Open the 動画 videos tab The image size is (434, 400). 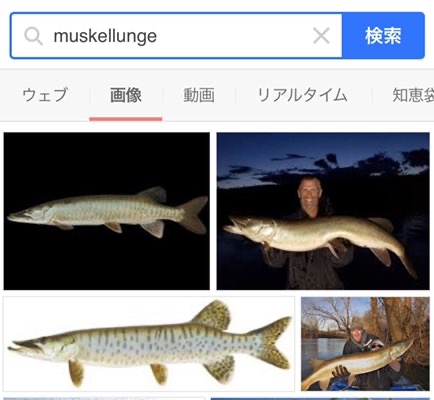pyautogui.click(x=199, y=95)
